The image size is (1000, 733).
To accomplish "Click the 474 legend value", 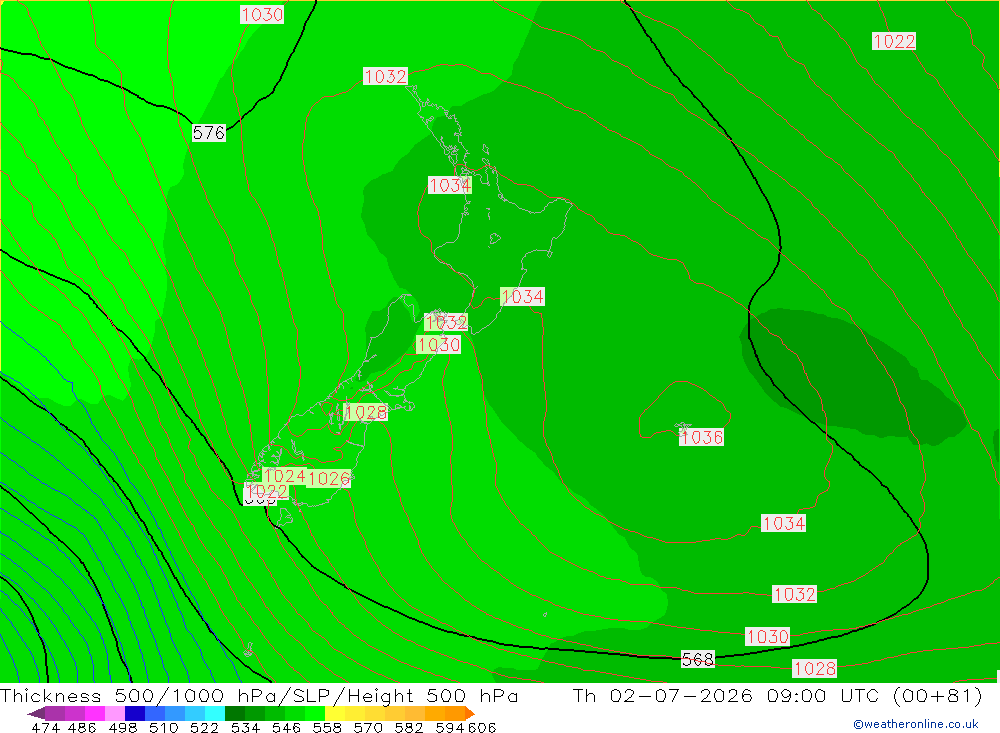I will [45, 727].
